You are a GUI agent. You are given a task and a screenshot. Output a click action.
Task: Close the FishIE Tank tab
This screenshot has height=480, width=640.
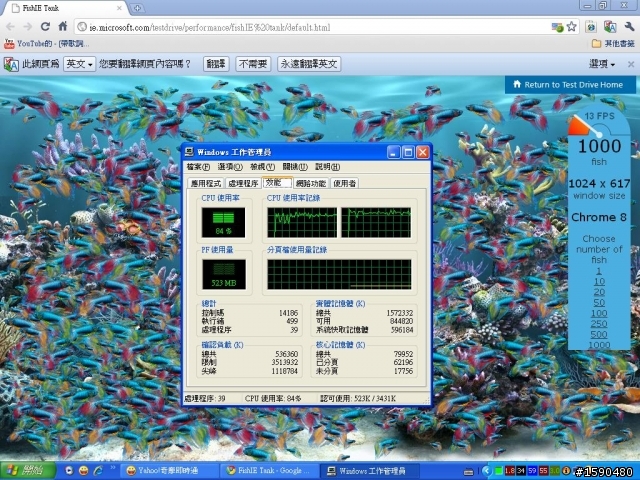pos(119,8)
